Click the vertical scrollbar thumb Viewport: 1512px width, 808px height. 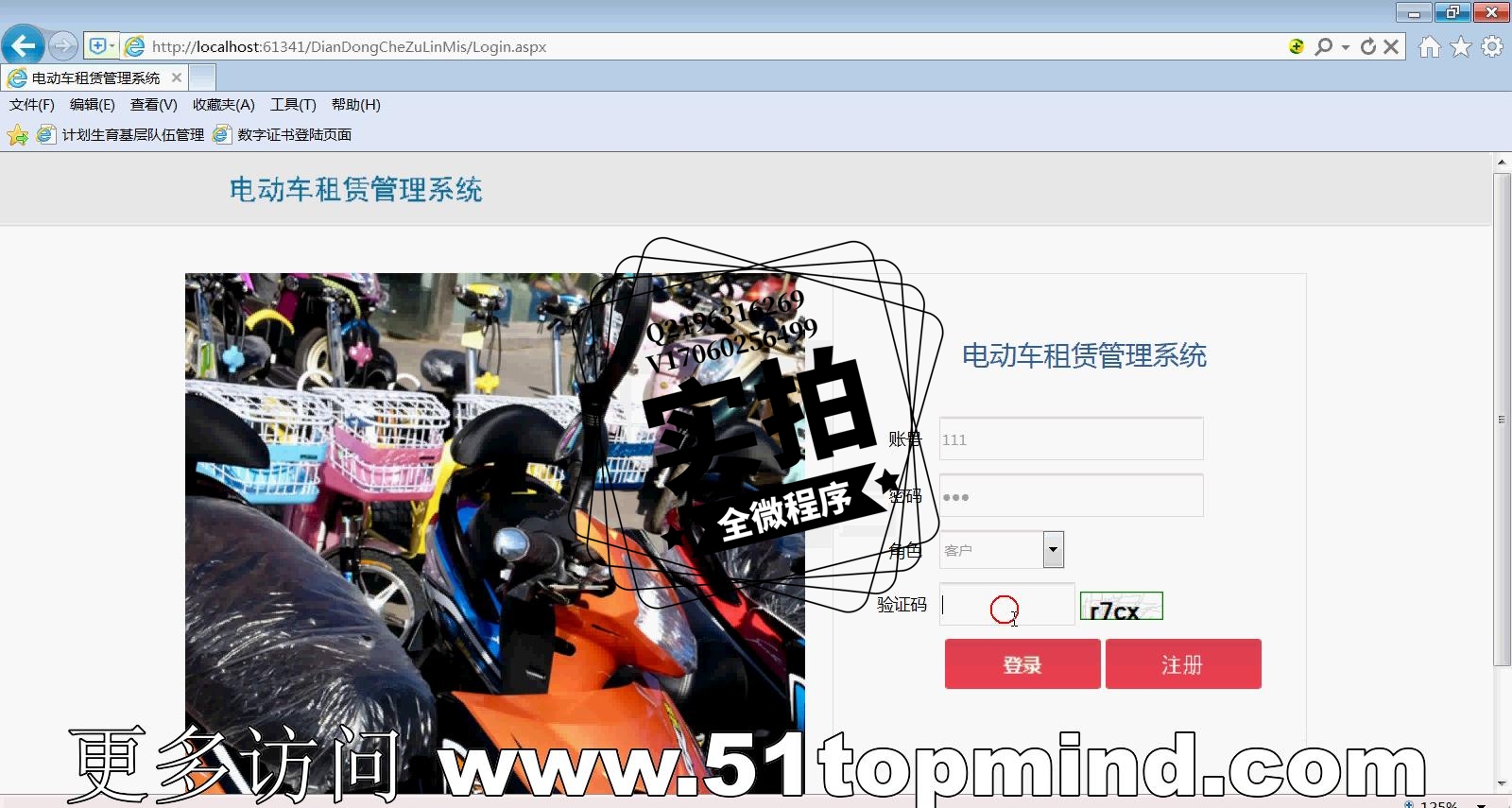coord(1502,420)
